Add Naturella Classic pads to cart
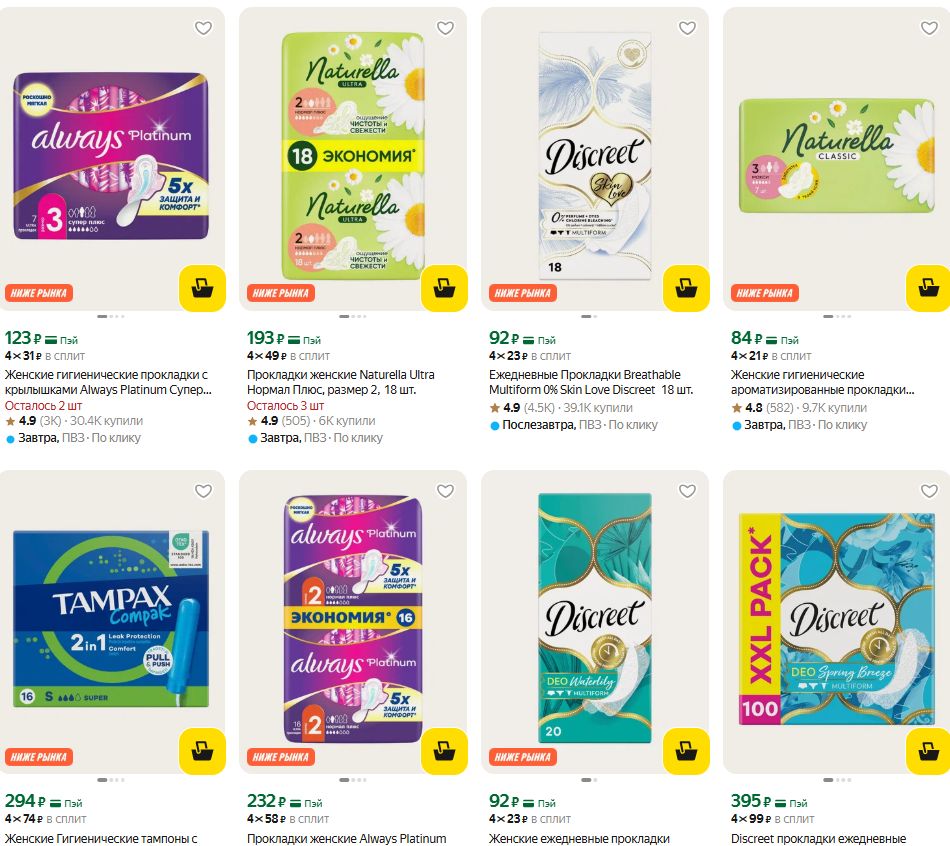Screen dimensions: 950x846 pos(928,288)
